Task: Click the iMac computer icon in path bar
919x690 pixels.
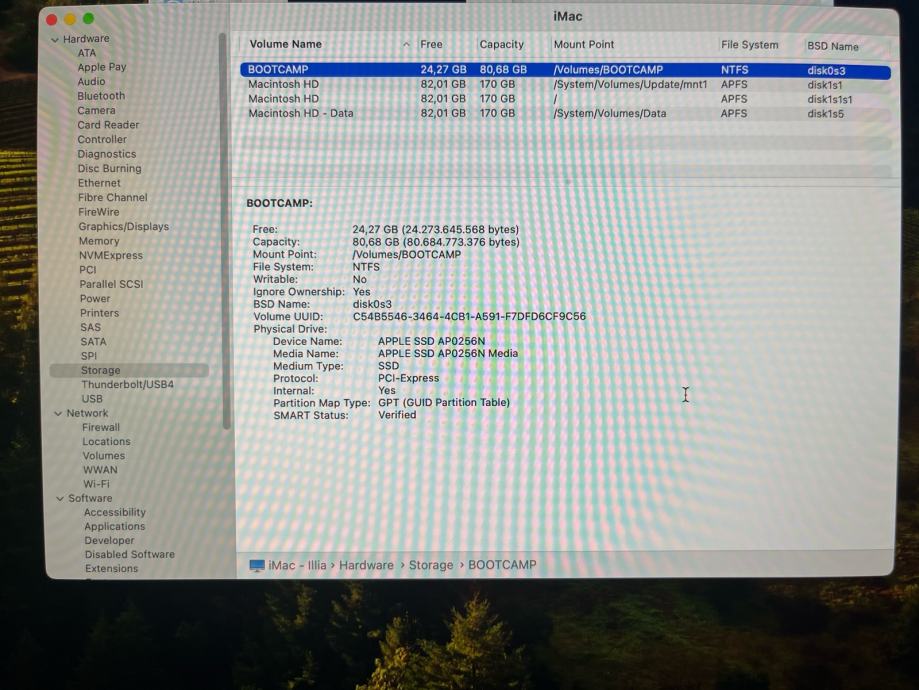Action: tap(257, 565)
